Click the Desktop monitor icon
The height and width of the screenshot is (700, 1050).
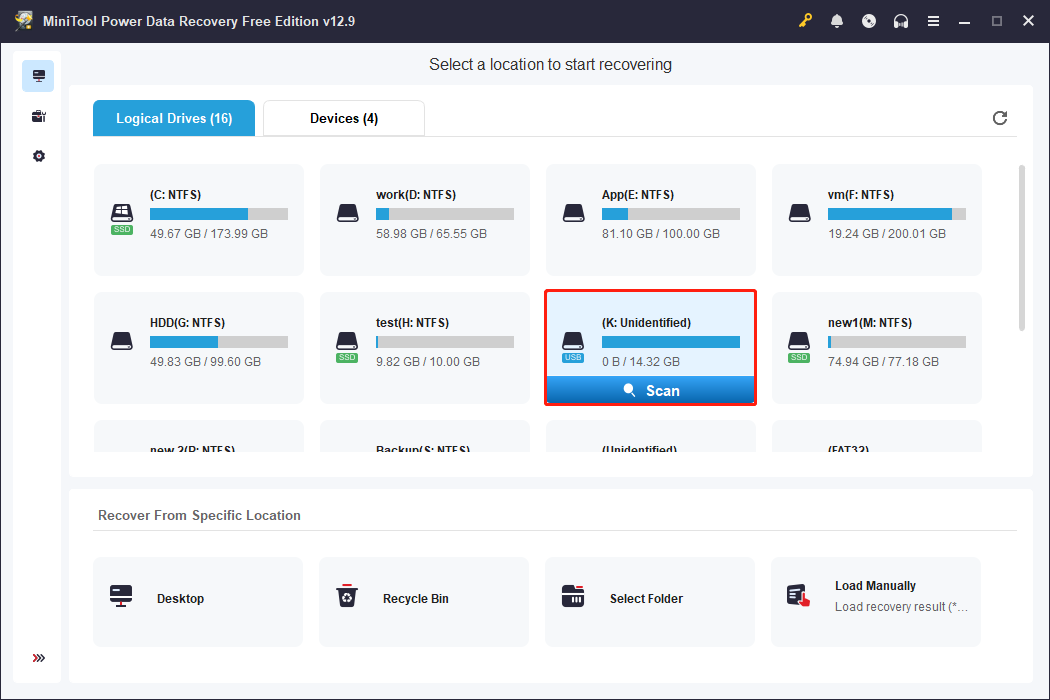(x=121, y=596)
